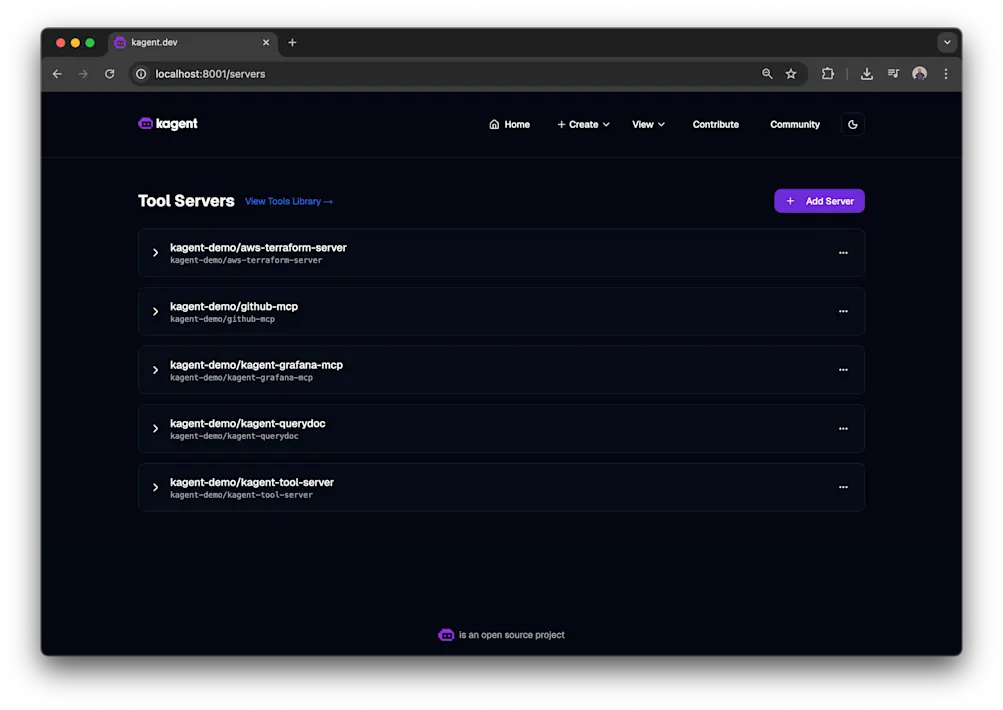Open options menu for github-mcp server

(x=843, y=311)
